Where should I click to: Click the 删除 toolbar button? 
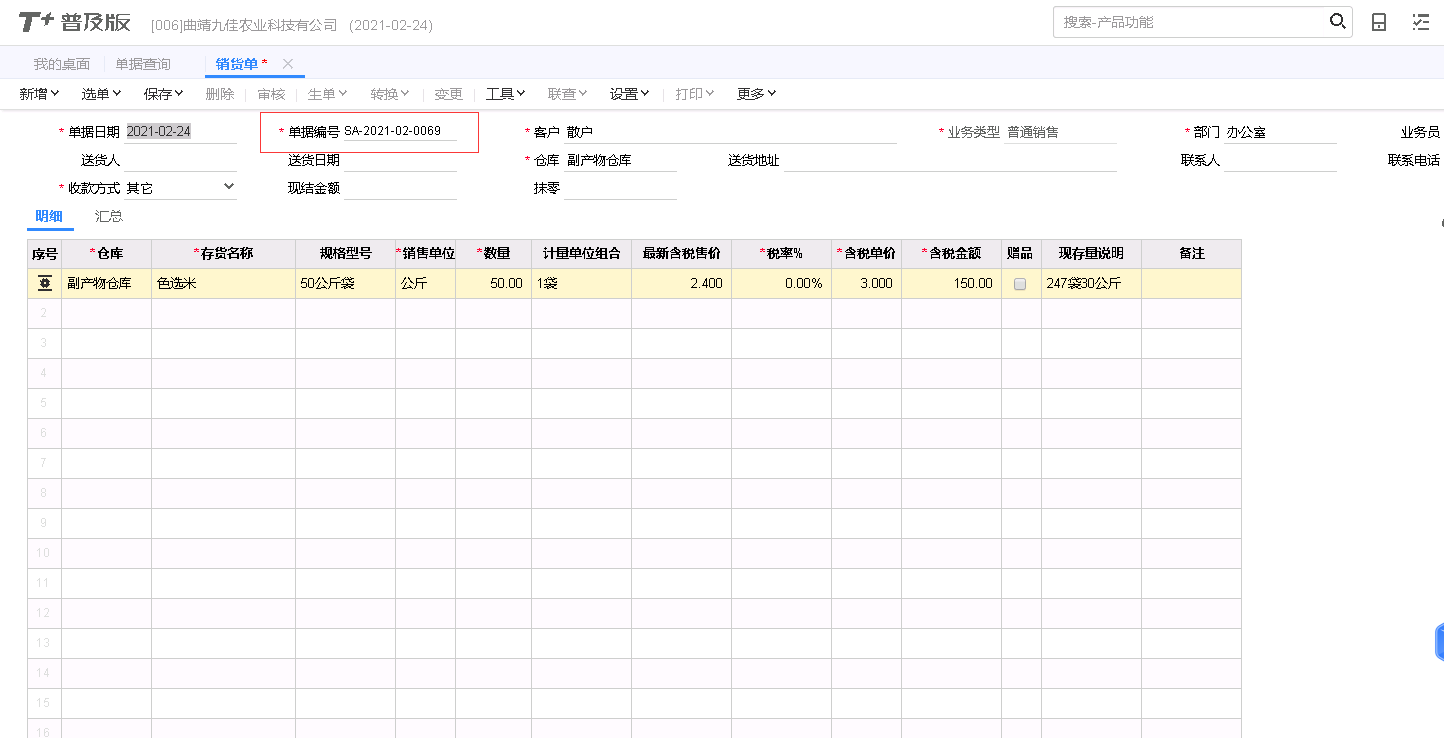point(220,94)
